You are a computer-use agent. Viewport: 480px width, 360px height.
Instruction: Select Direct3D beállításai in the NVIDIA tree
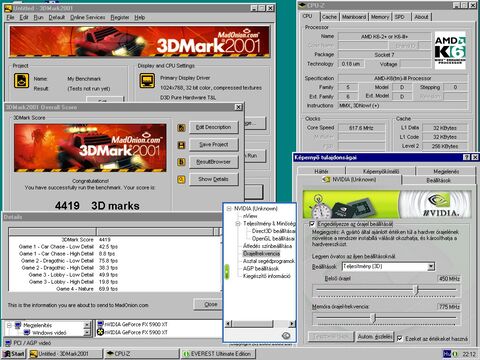[x=273, y=231]
